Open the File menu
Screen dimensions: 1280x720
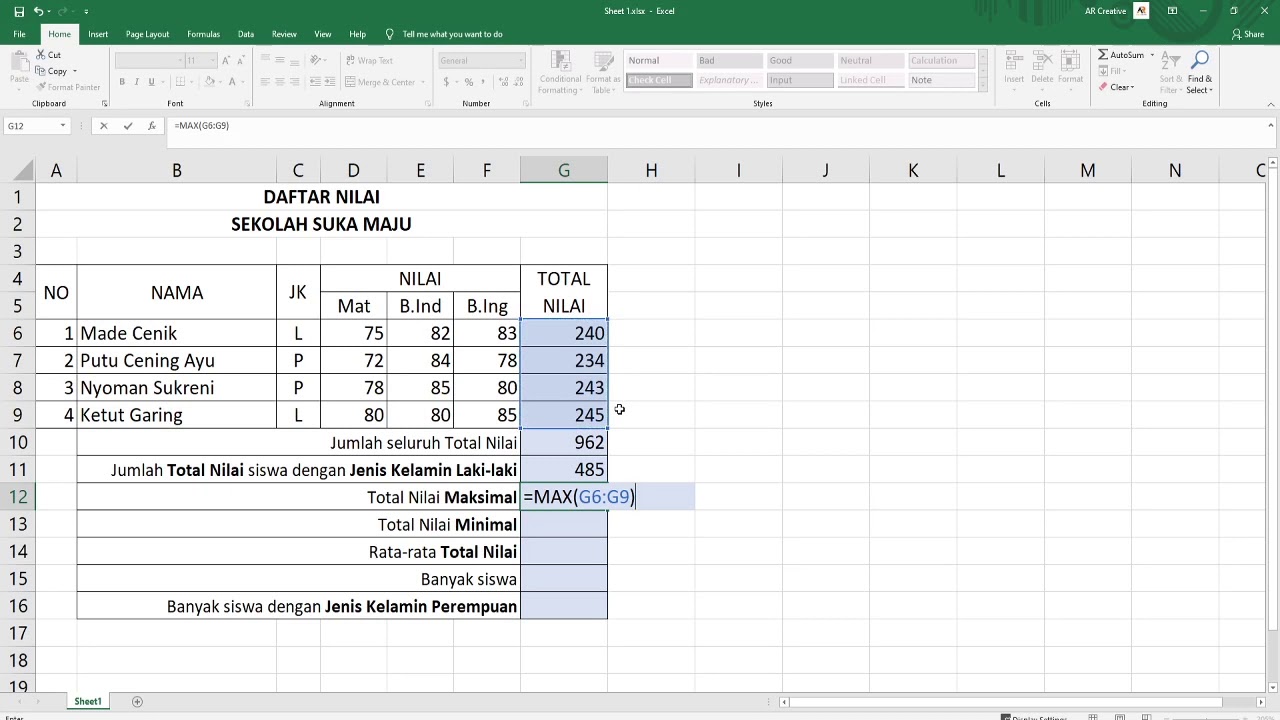click(19, 34)
